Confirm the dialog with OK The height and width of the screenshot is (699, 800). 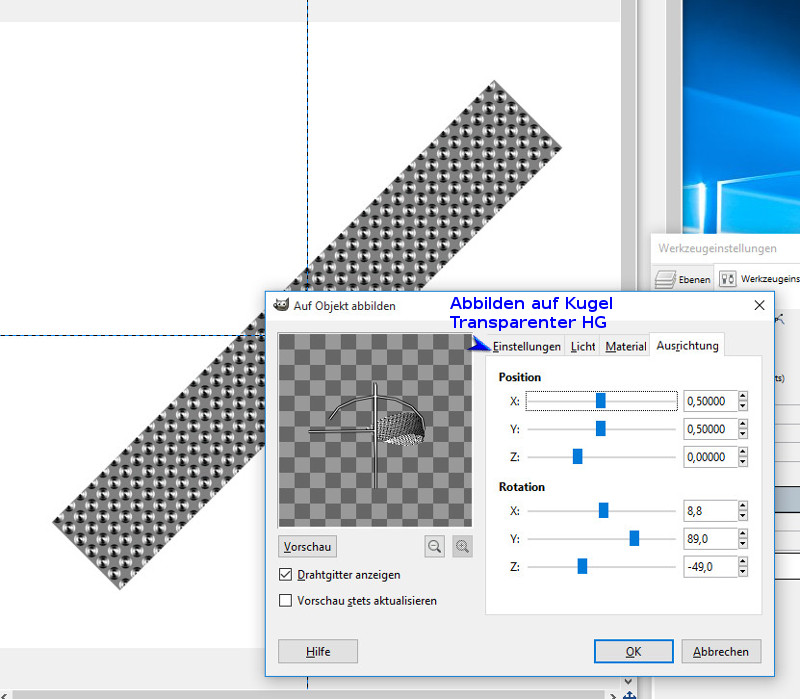[633, 651]
